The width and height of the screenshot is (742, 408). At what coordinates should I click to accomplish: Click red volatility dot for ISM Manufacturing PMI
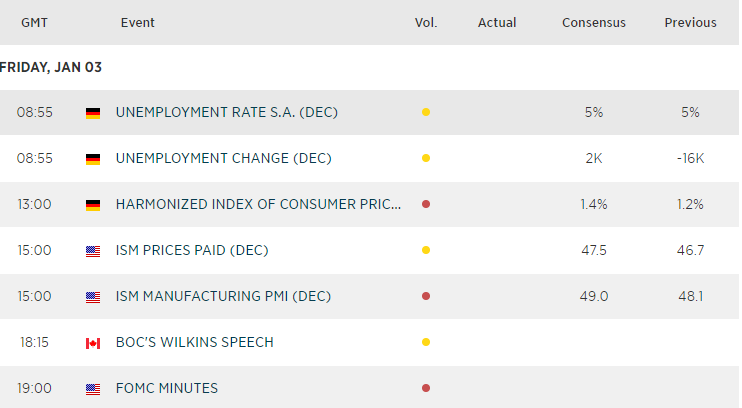pyautogui.click(x=426, y=297)
